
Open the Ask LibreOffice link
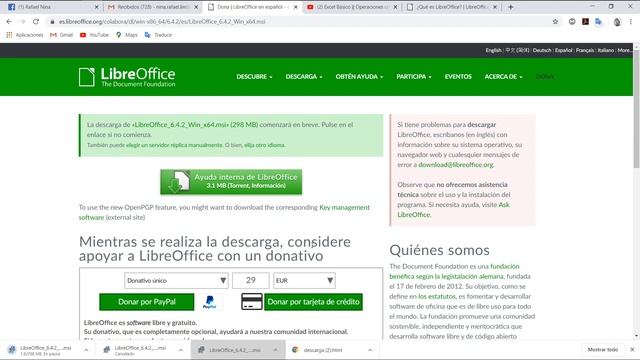[453, 210]
